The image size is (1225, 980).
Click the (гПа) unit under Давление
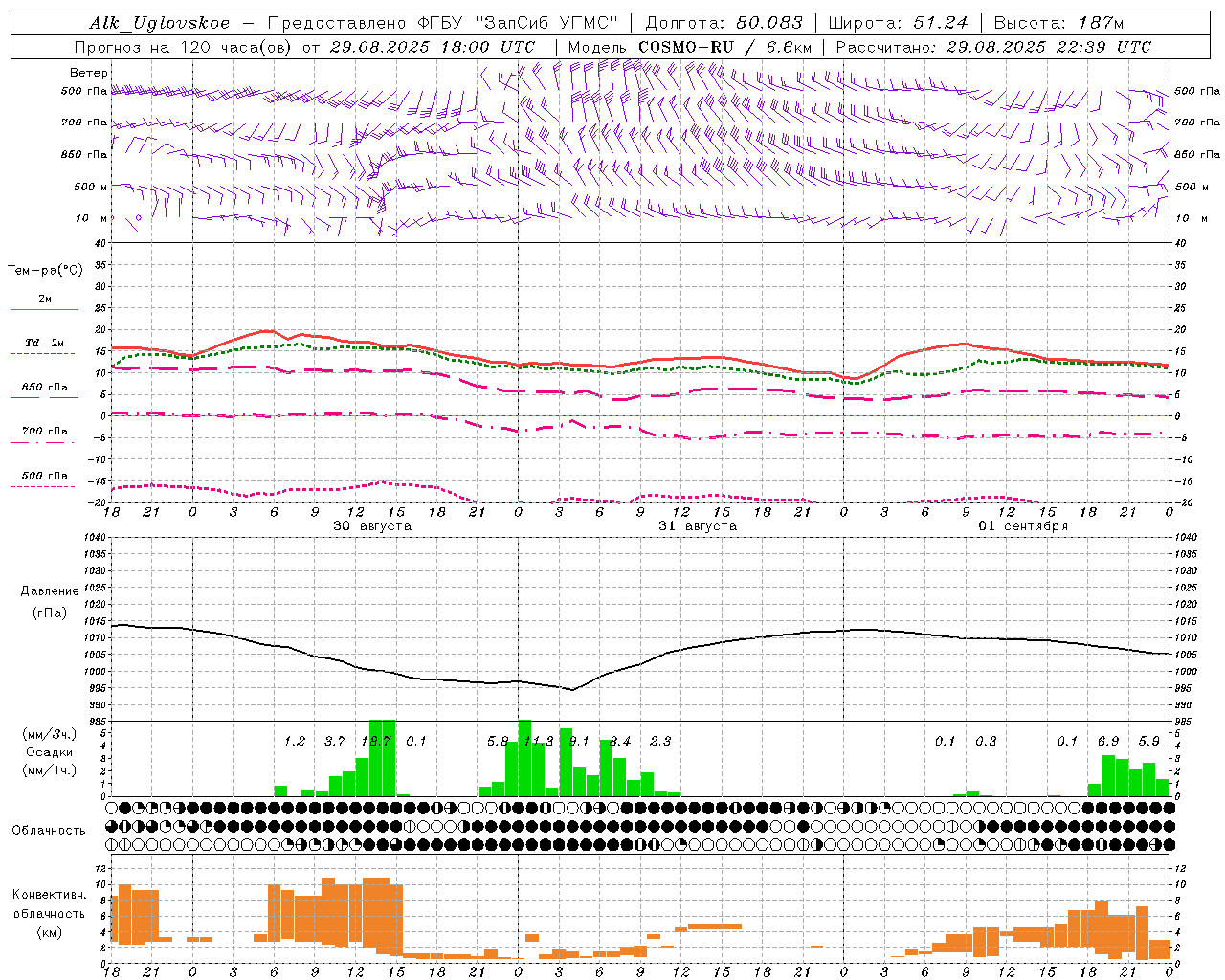[x=50, y=613]
